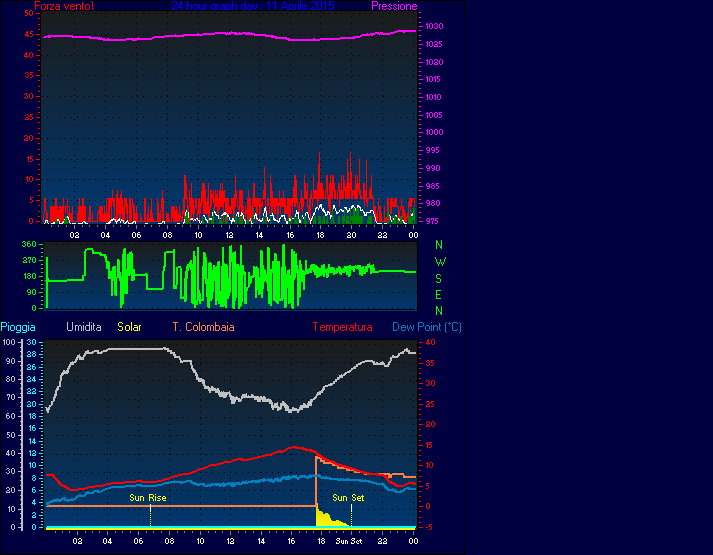The image size is (713, 555).
Task: Click the 'T. Colombaia' legend label
Action: click(203, 327)
